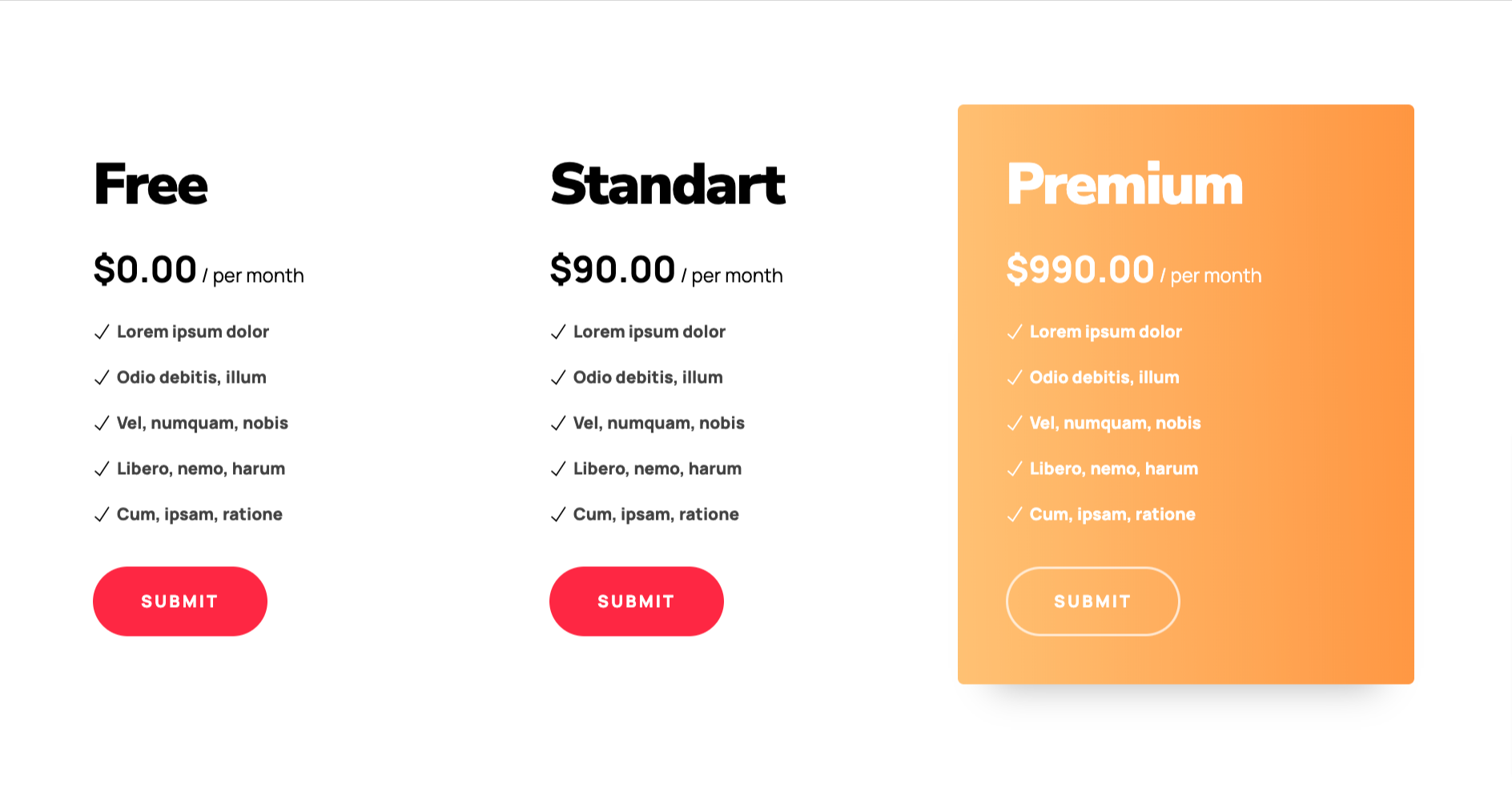1512x796 pixels.
Task: Select the Standart plan title
Action: [x=668, y=185]
